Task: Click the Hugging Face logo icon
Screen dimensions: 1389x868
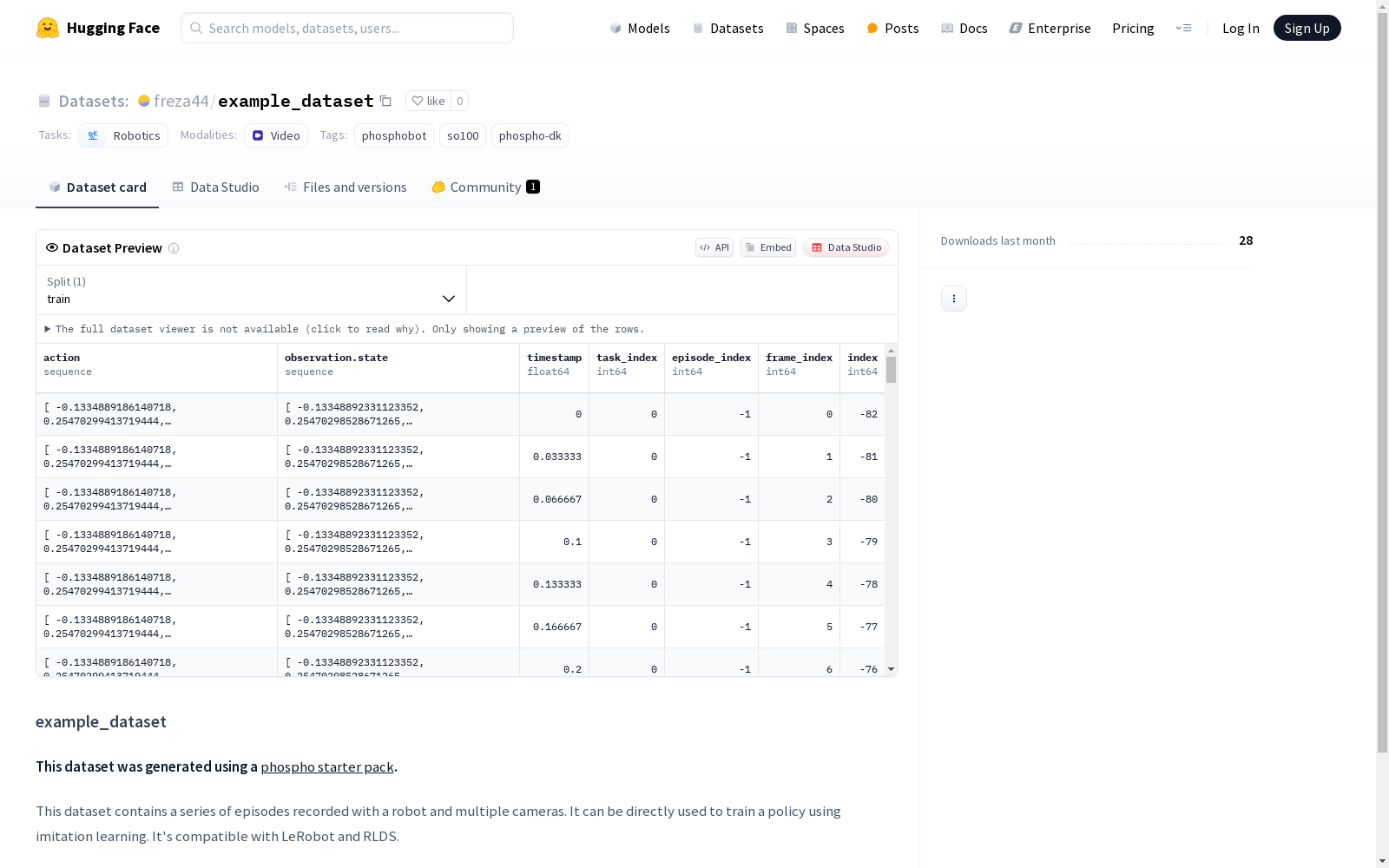Action: tap(48, 28)
